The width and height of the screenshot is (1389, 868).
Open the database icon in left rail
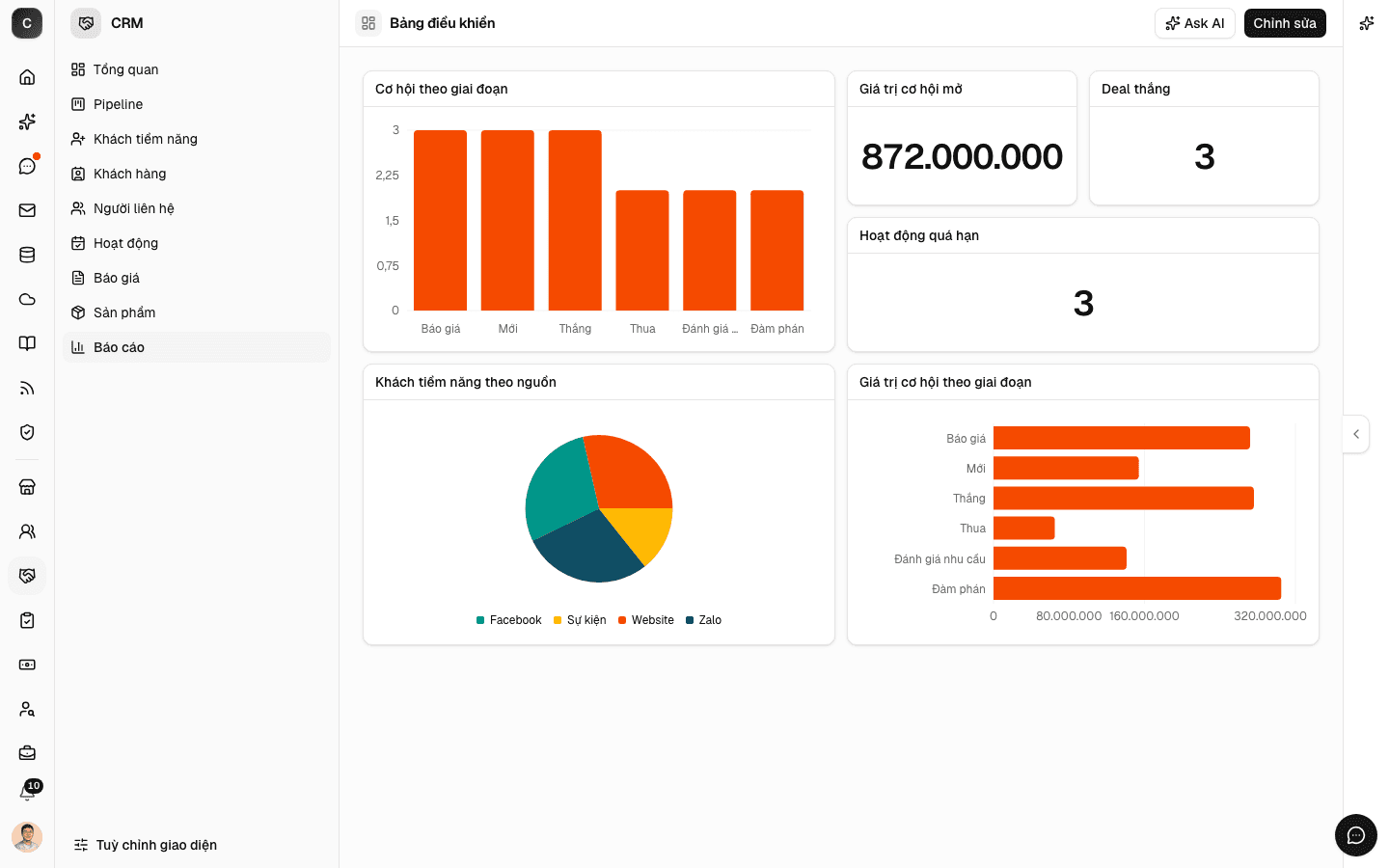point(27,255)
